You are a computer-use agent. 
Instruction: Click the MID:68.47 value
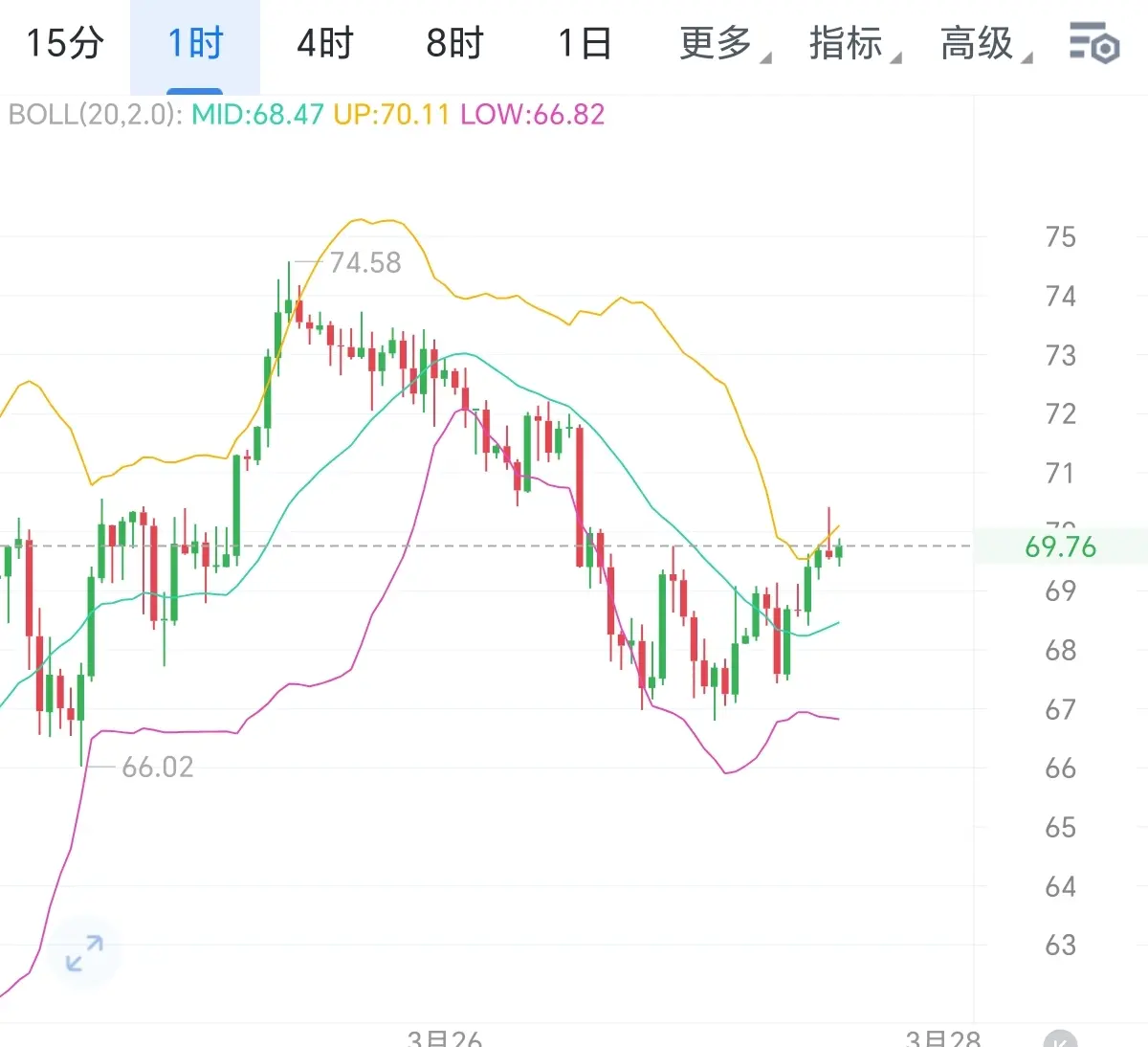[257, 115]
